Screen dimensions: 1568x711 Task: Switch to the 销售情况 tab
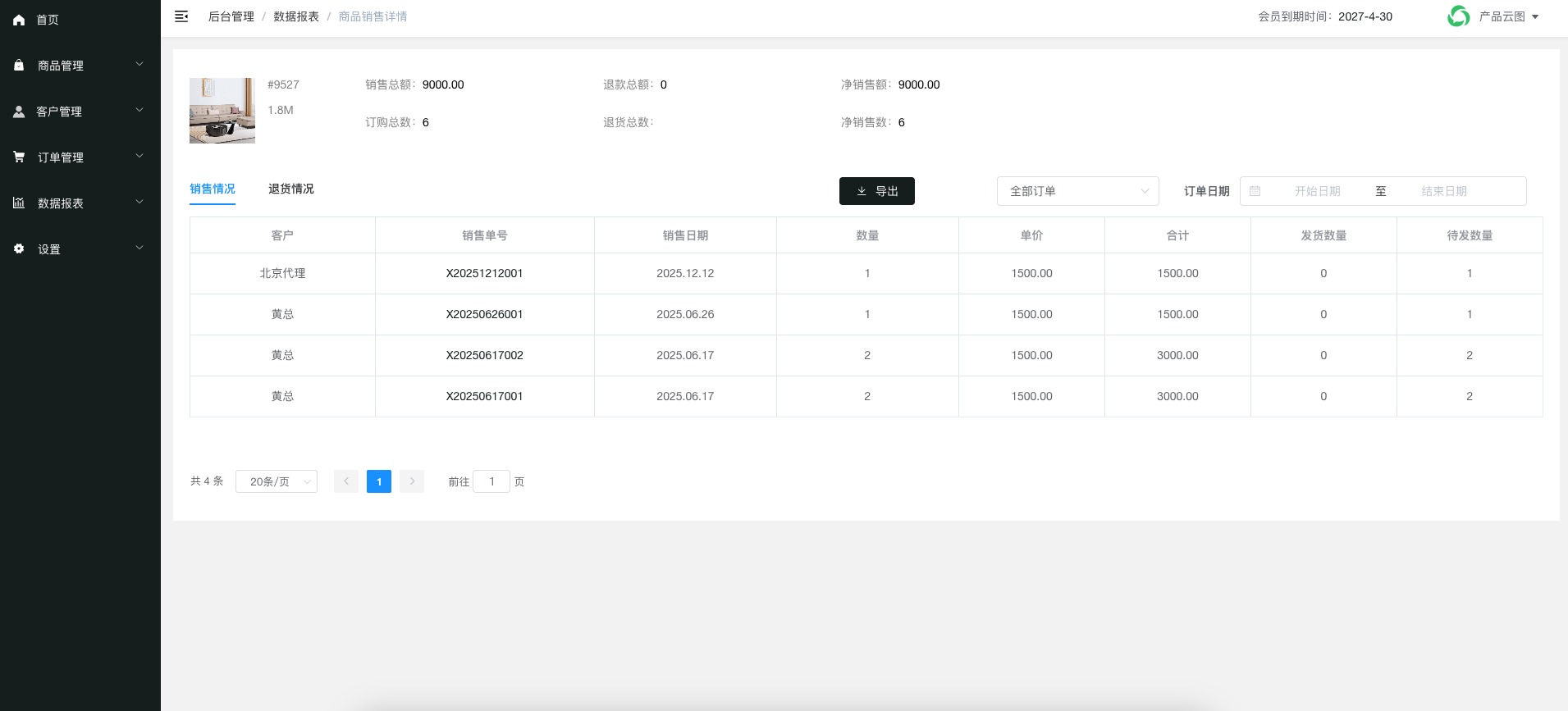[x=213, y=189]
